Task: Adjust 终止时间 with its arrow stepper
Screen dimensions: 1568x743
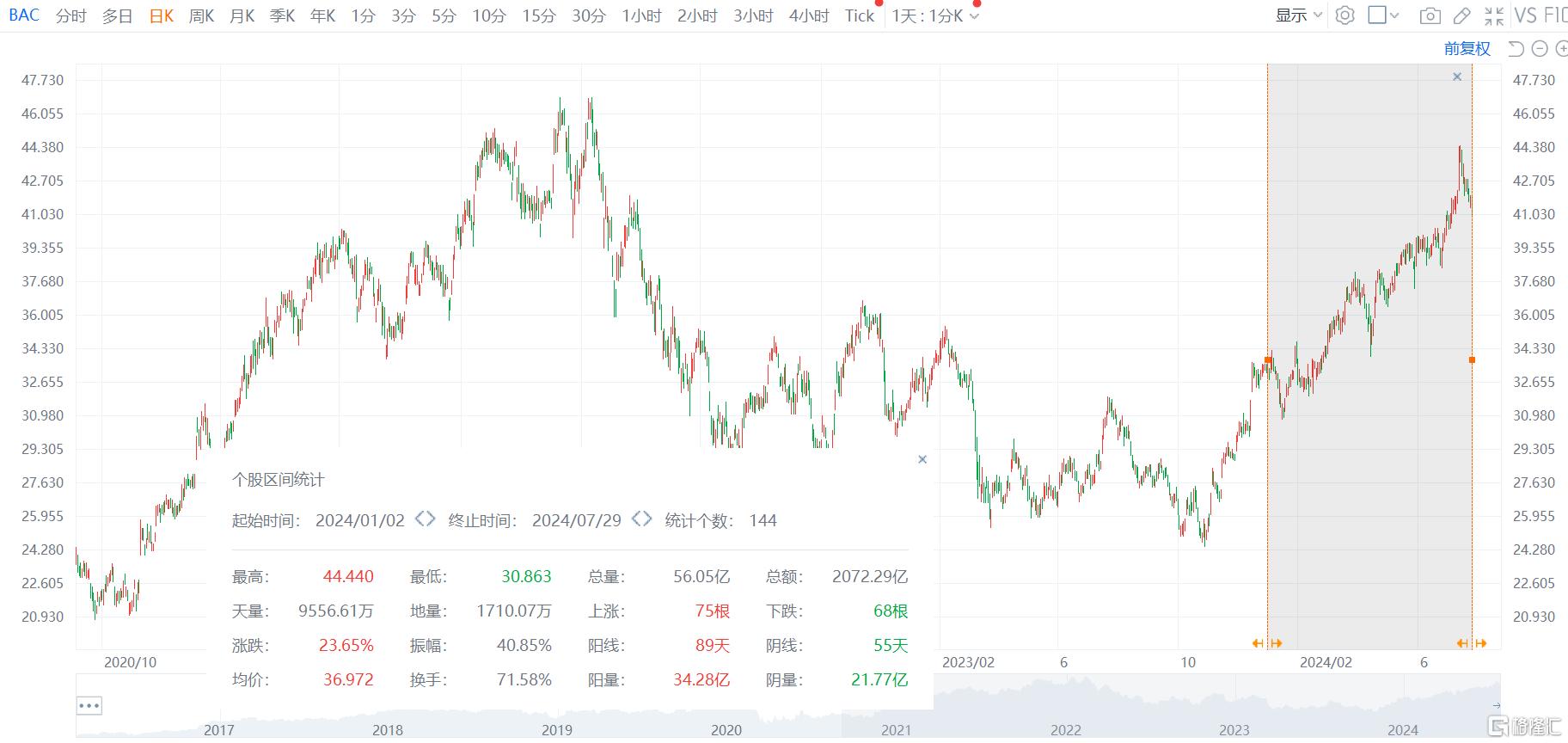Action: (x=641, y=519)
